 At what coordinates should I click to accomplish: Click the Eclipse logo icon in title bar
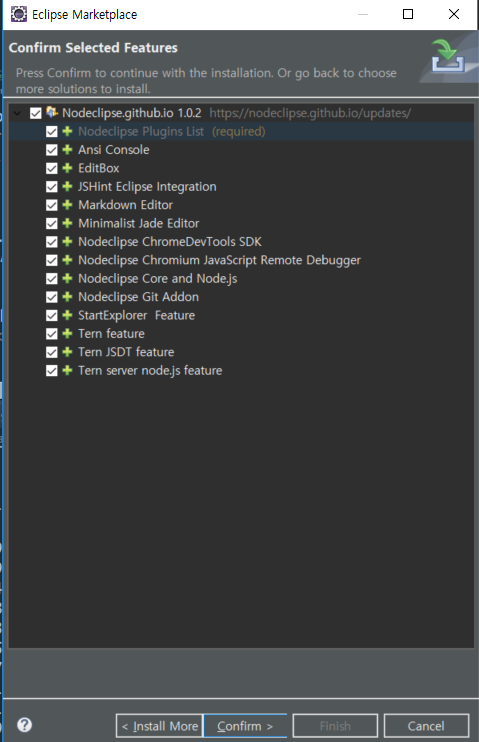point(18,14)
